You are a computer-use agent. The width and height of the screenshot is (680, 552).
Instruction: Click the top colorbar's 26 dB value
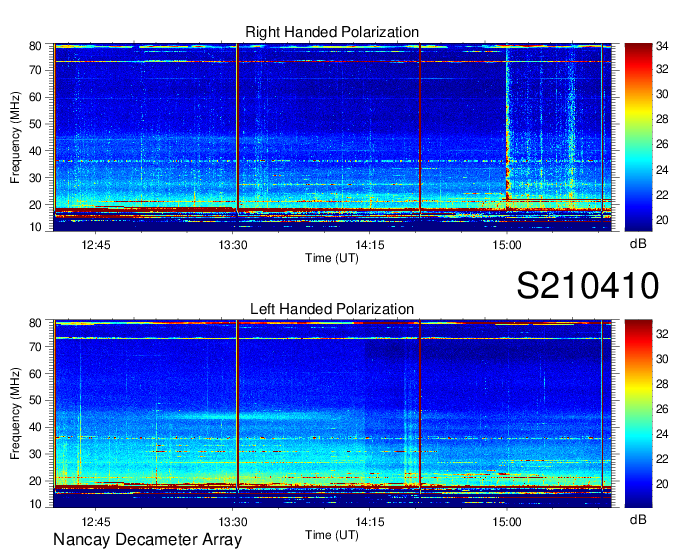(662, 144)
